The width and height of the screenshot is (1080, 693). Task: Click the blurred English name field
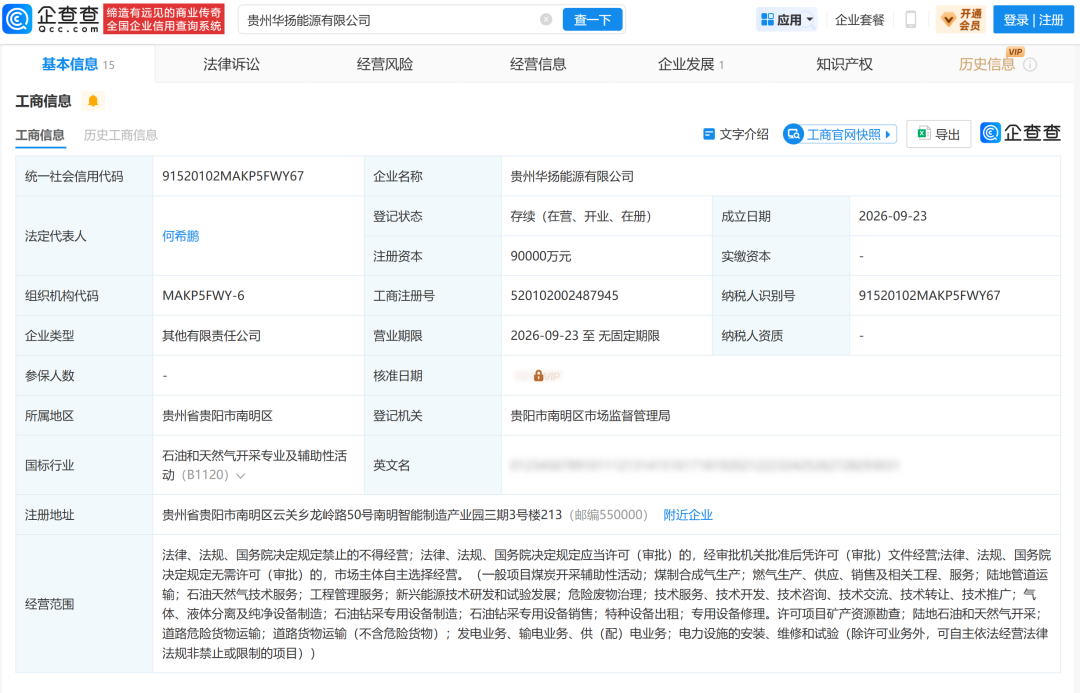point(703,465)
